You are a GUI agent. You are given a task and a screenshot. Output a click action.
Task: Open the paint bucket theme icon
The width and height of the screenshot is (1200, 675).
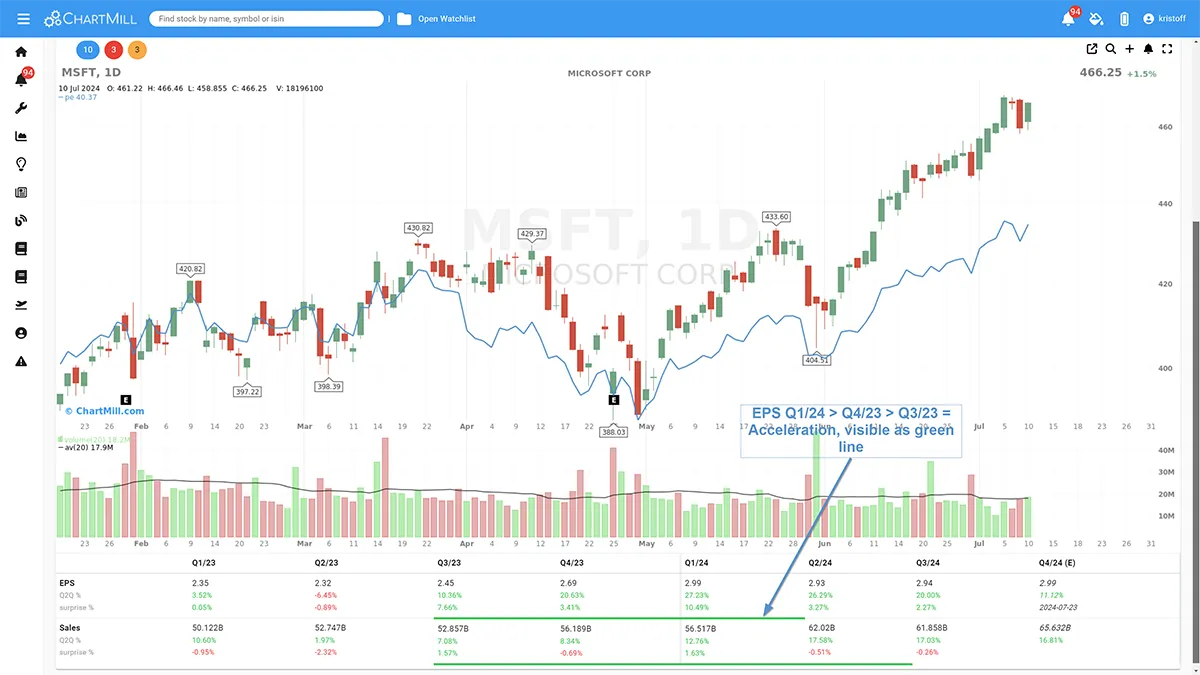tap(1096, 19)
